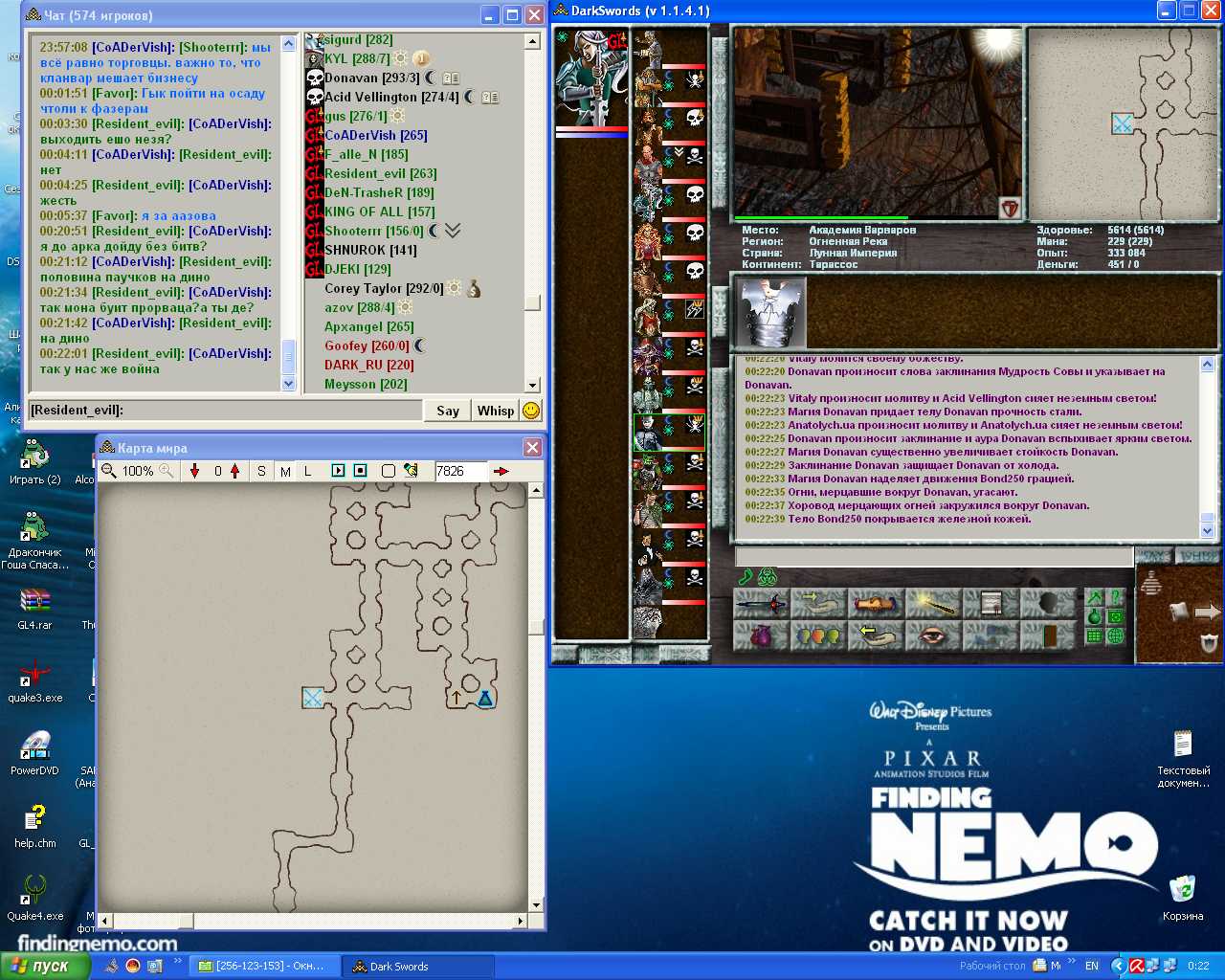The width and height of the screenshot is (1225, 980).
Task: Click the zoom out magnifier in Карта мира
Action: point(109,471)
